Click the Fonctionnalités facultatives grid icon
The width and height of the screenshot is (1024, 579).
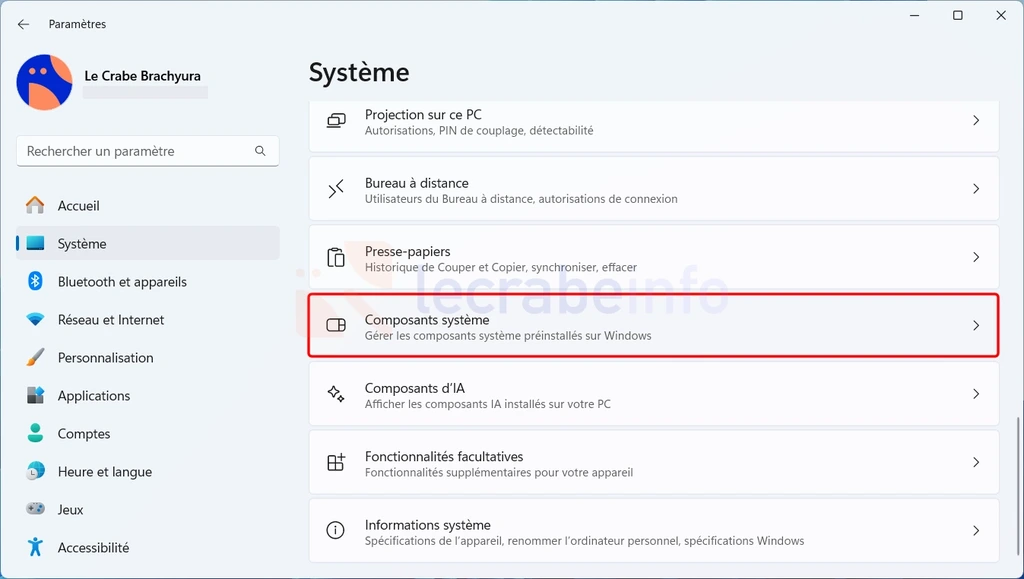click(336, 462)
